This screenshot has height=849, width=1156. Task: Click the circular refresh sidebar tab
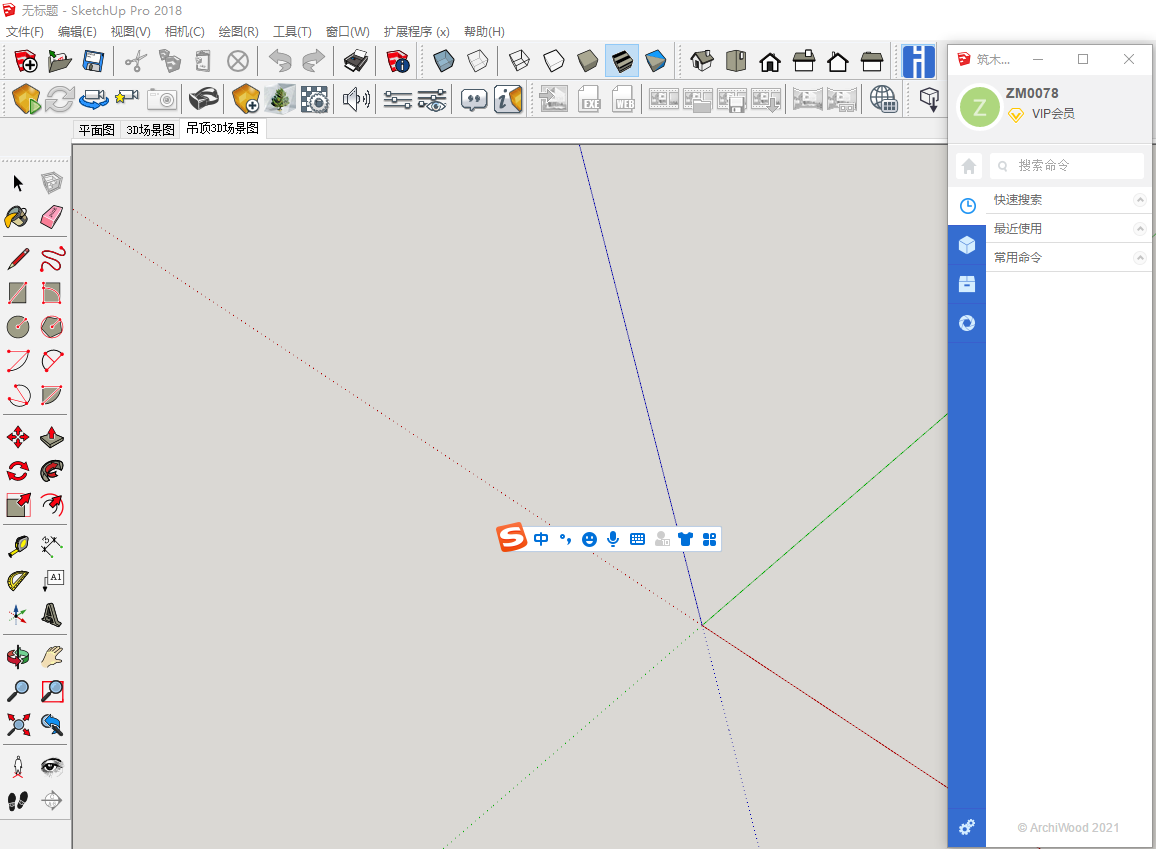coord(967,323)
